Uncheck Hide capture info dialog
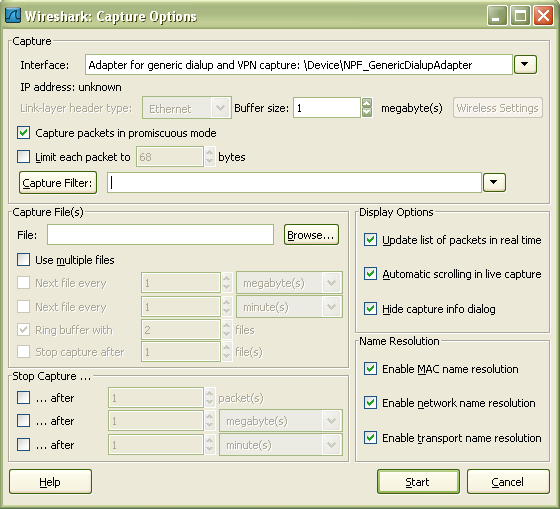The height and width of the screenshot is (509, 560). point(370,309)
